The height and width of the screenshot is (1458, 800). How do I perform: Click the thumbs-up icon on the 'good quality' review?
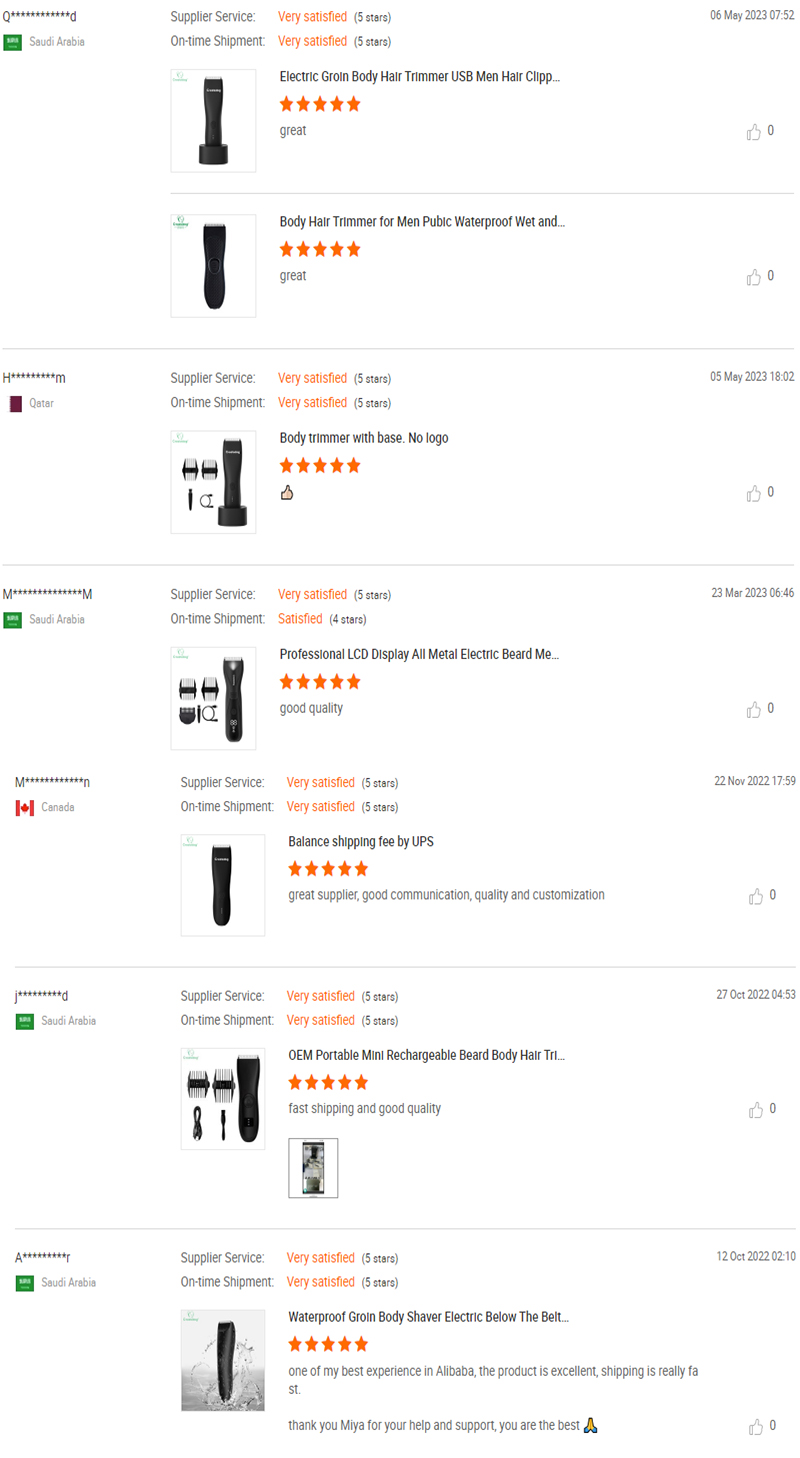click(754, 709)
